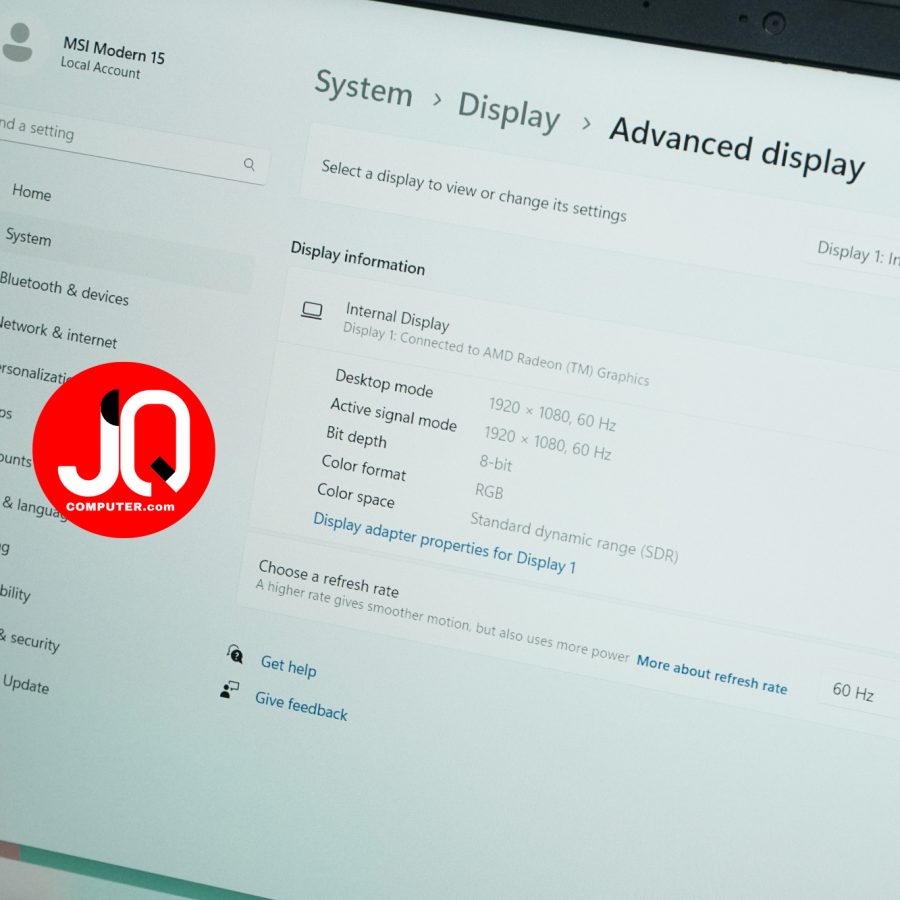Click the MSI Modern 15 account name

(114, 51)
